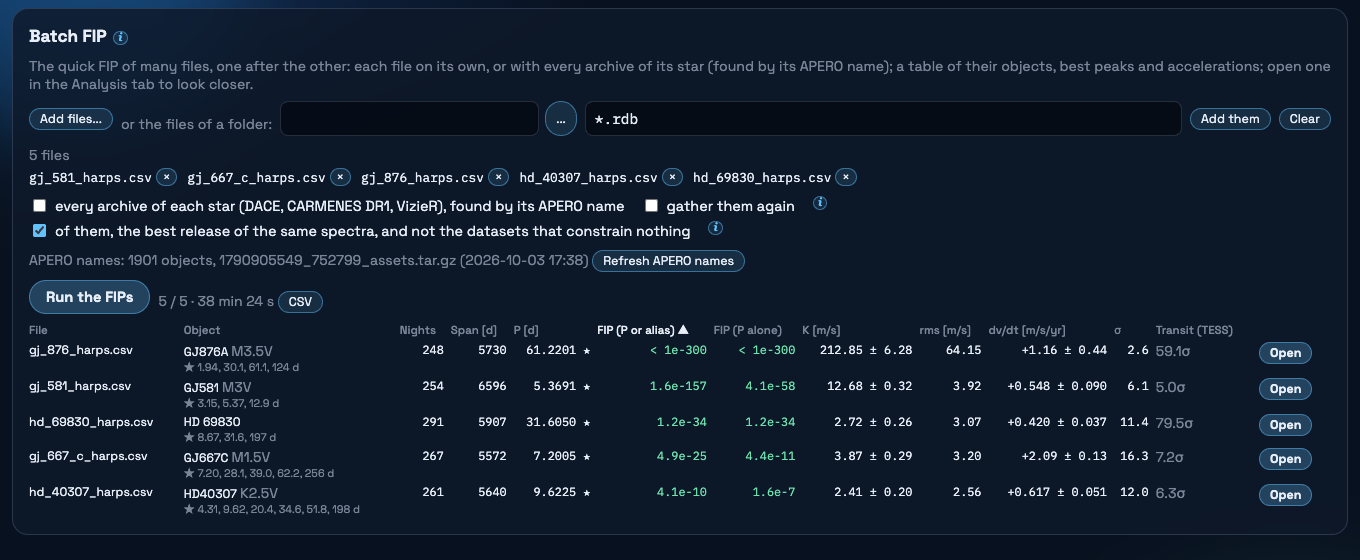The image size is (1360, 560).
Task: Open gj_581_harps.csv in Analysis
Action: [1285, 389]
